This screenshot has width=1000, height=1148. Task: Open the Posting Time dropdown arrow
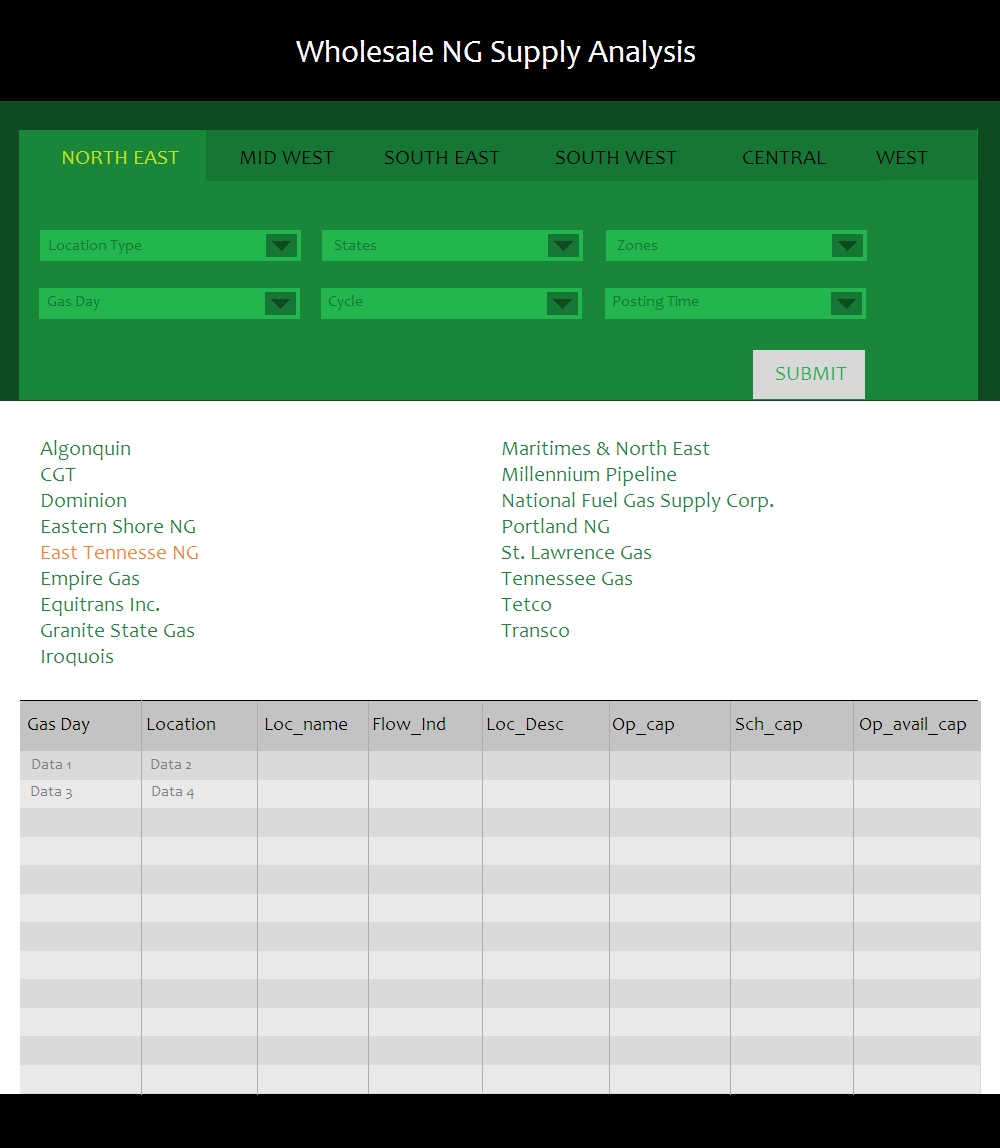(x=846, y=303)
